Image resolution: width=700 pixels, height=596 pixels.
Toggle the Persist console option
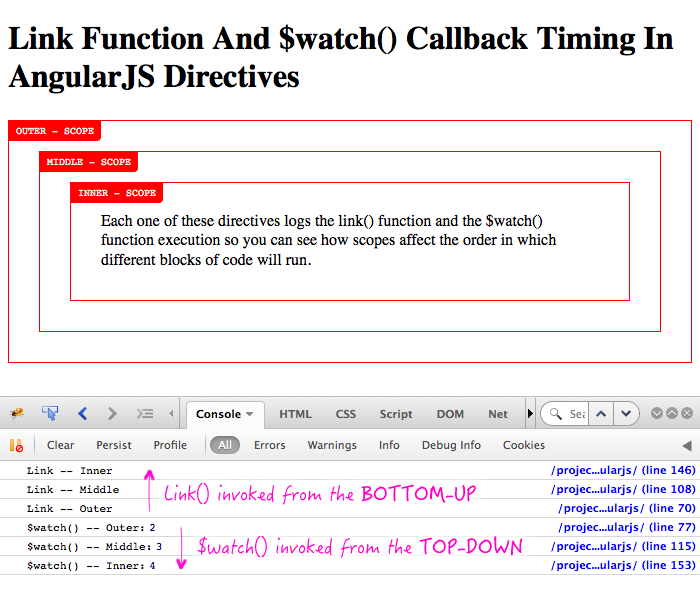coord(114,445)
